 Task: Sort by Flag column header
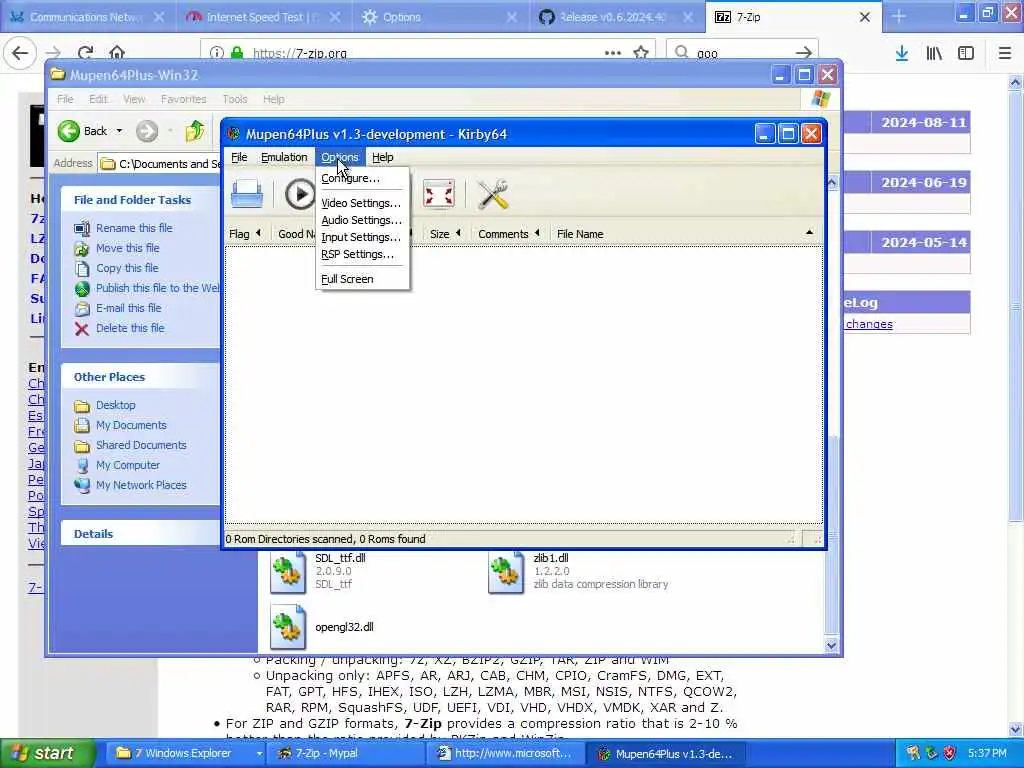click(x=245, y=234)
